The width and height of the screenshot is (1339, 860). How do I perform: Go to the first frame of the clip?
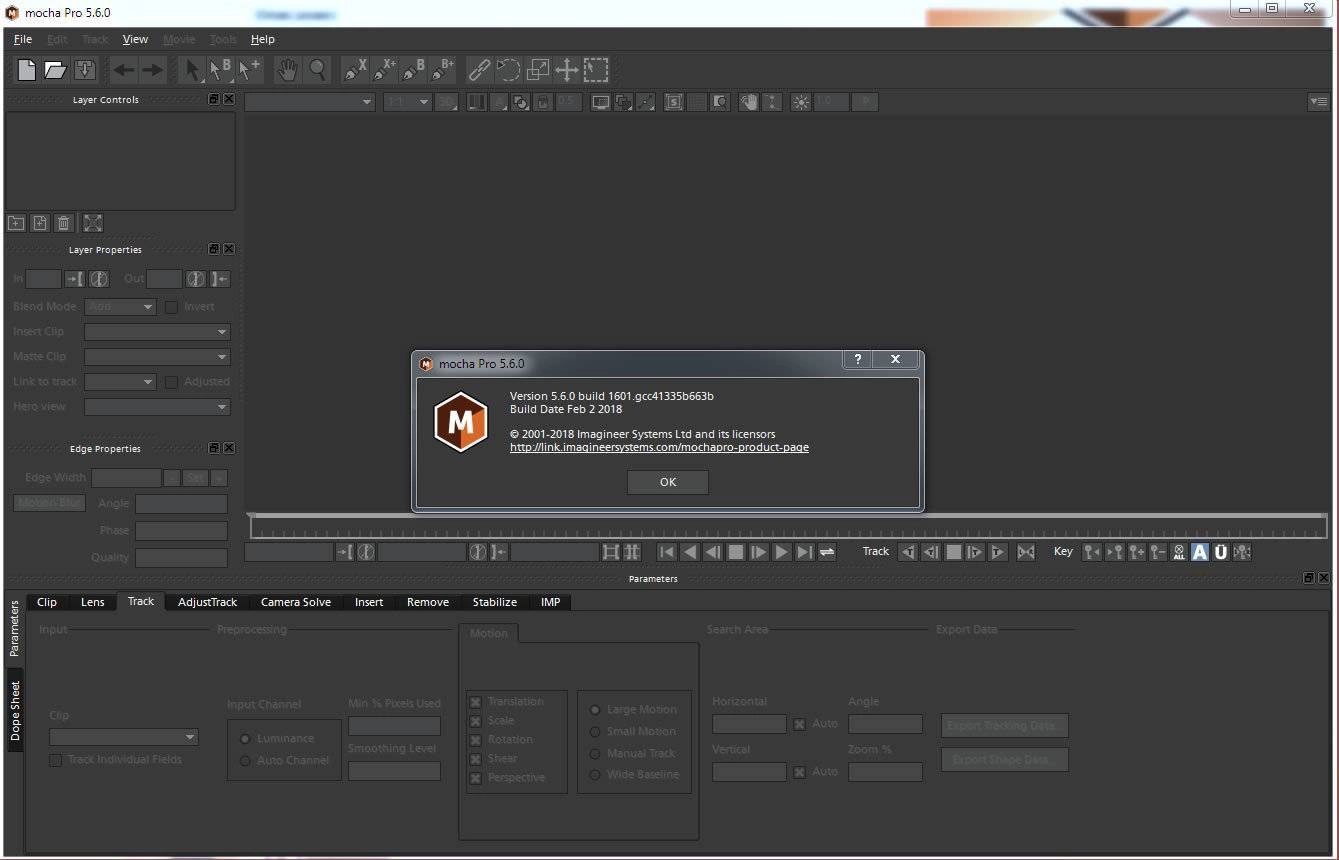pyautogui.click(x=667, y=552)
